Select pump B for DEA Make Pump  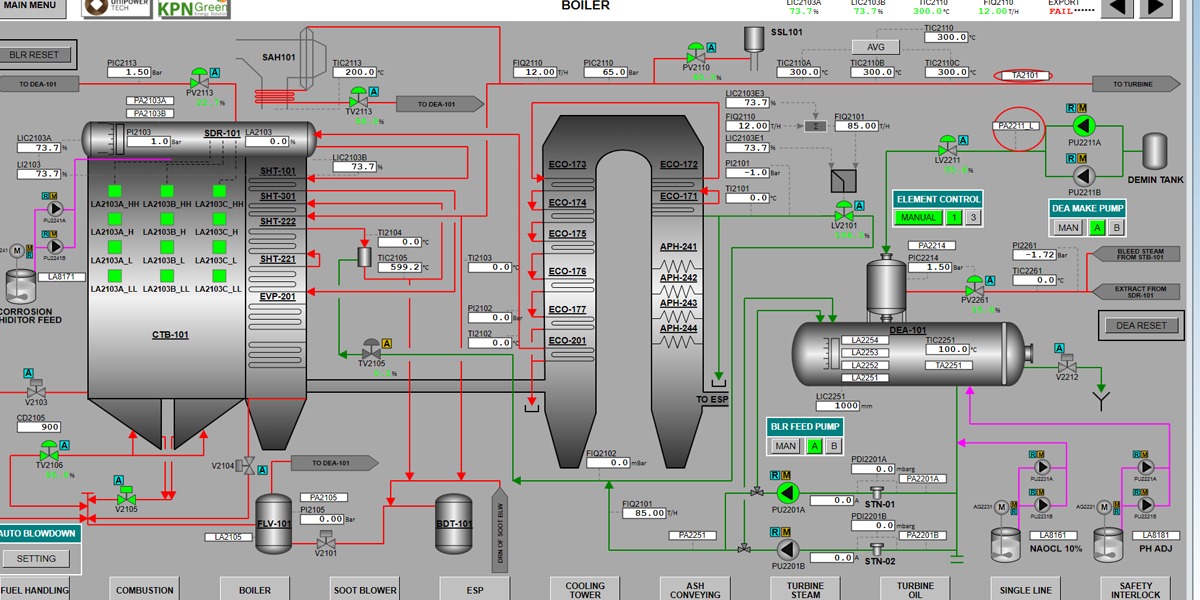pos(1117,228)
